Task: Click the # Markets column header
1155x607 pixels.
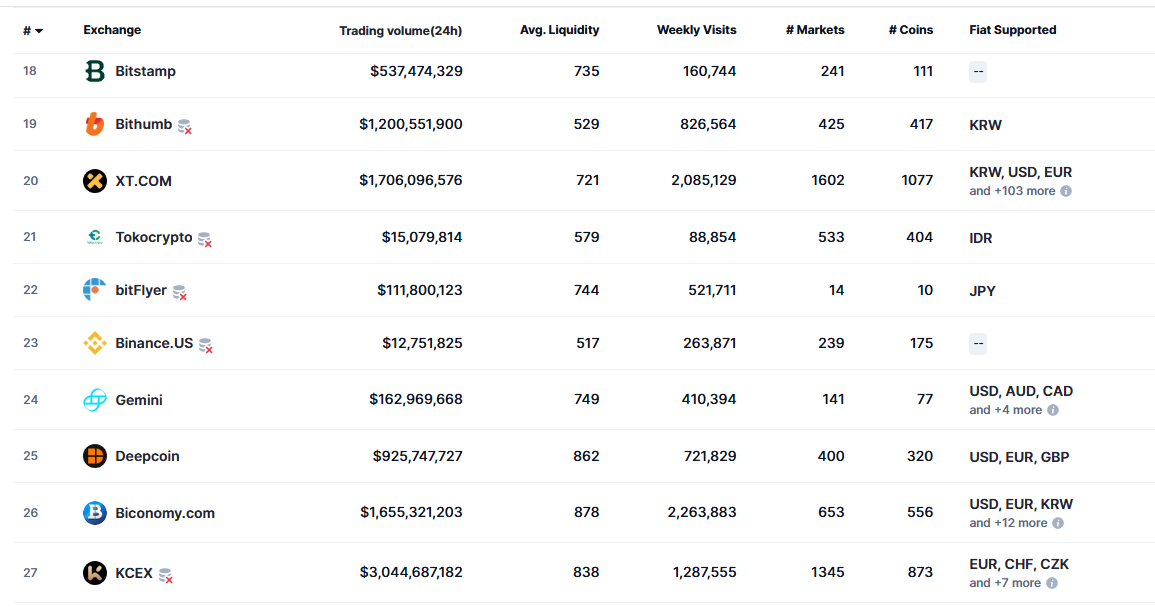Action: 815,30
